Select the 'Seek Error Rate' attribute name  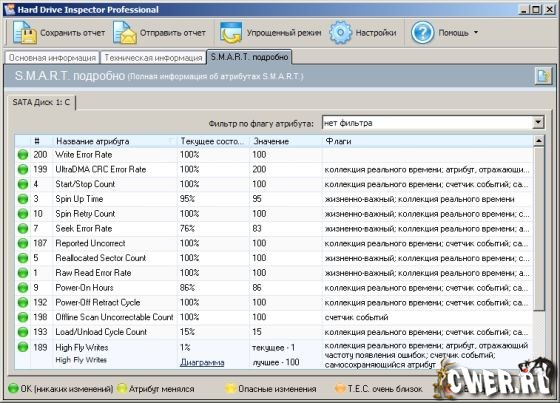coord(84,228)
